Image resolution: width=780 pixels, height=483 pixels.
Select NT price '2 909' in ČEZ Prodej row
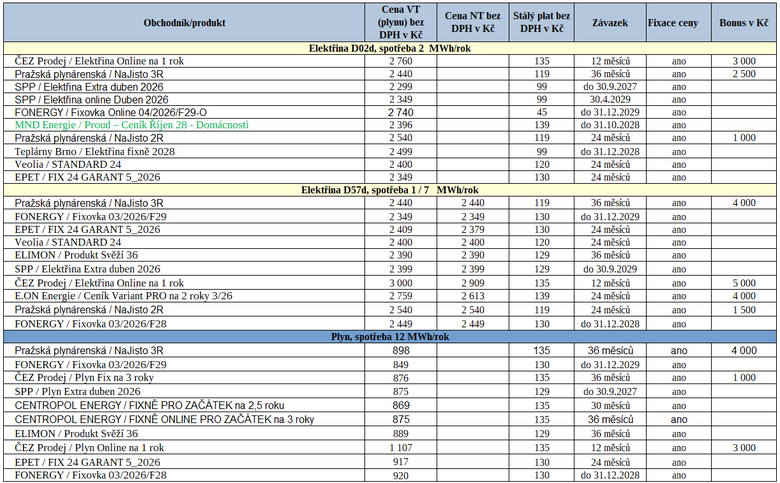tap(473, 283)
